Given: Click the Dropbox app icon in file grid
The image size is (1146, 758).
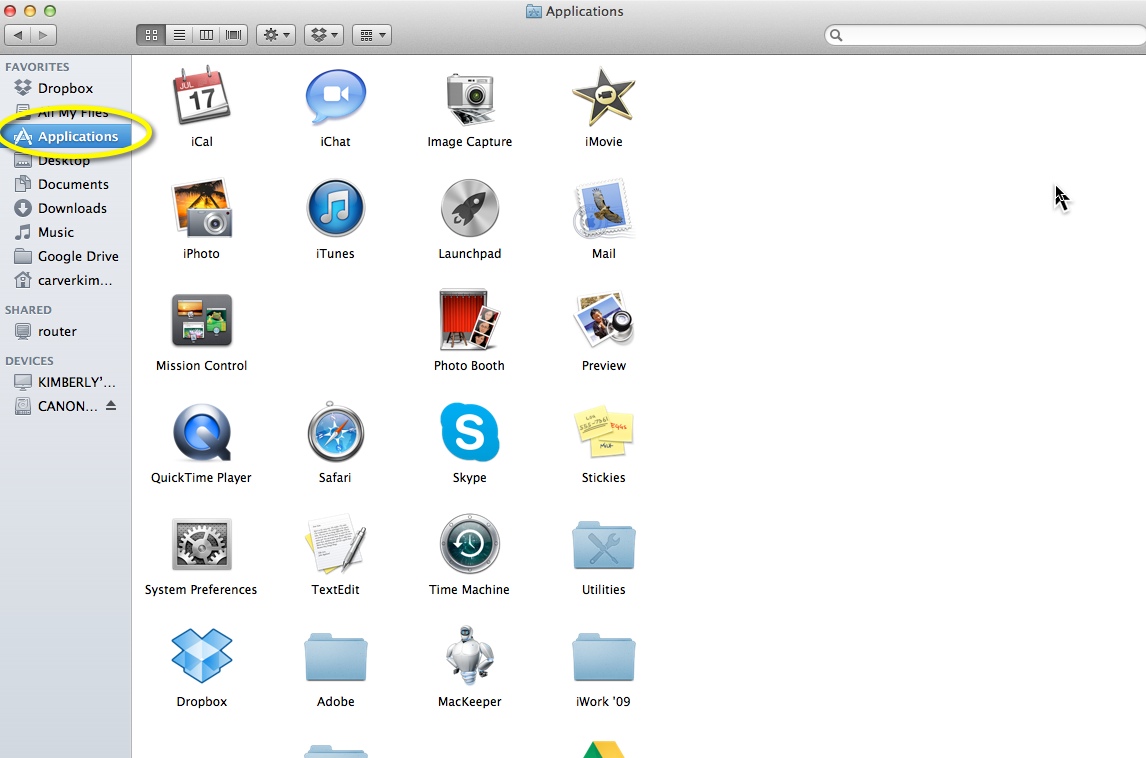Looking at the screenshot, I should pyautogui.click(x=202, y=656).
